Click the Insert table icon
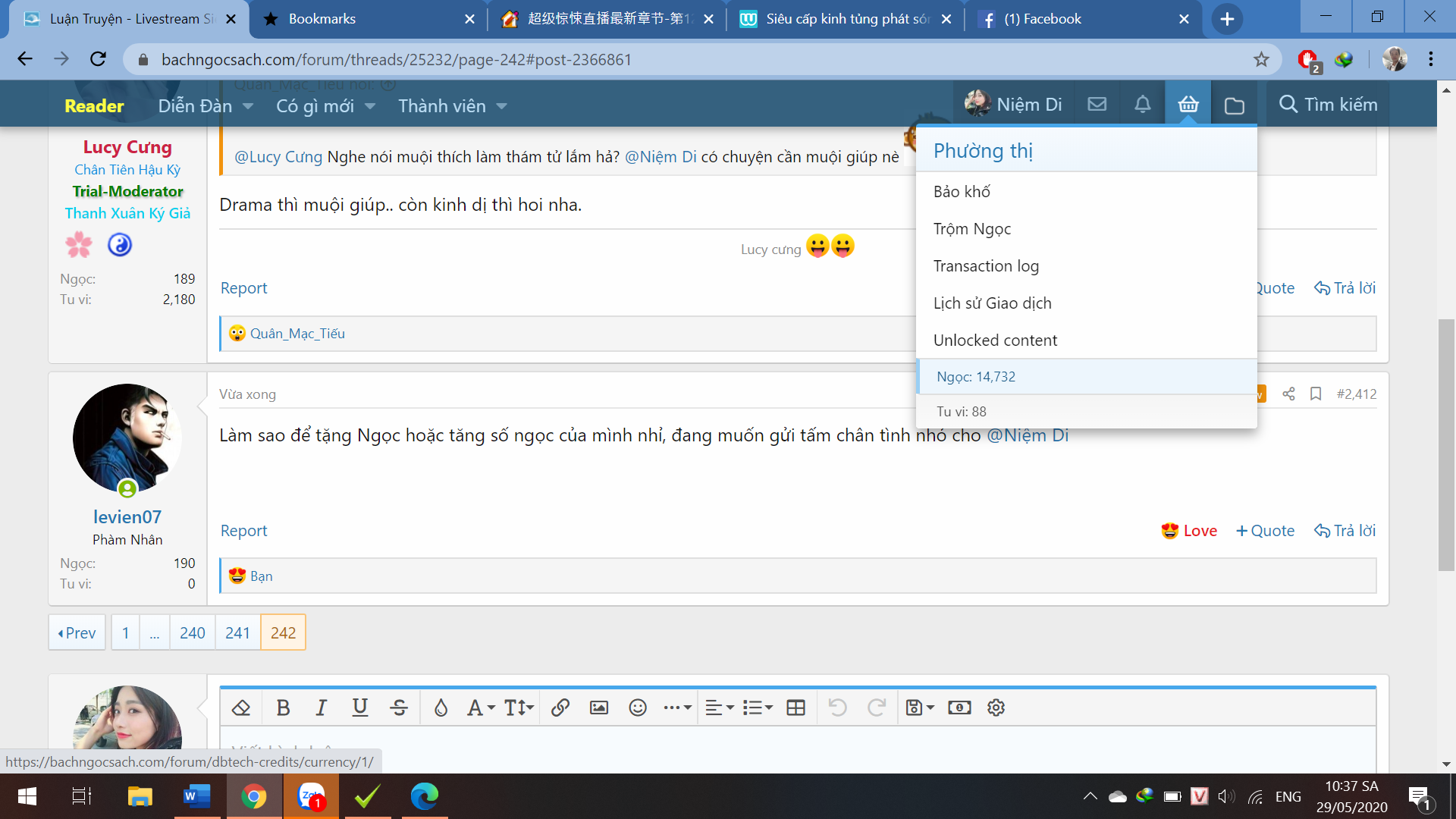The image size is (1456, 819). (x=795, y=708)
